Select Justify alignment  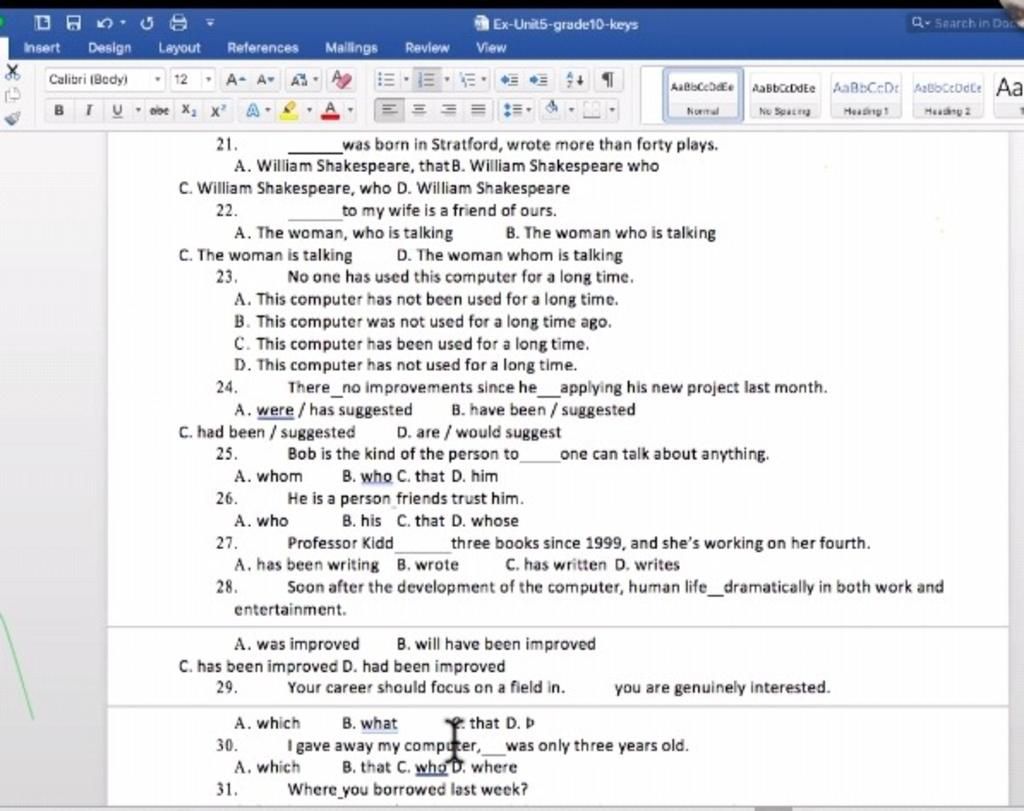click(479, 110)
